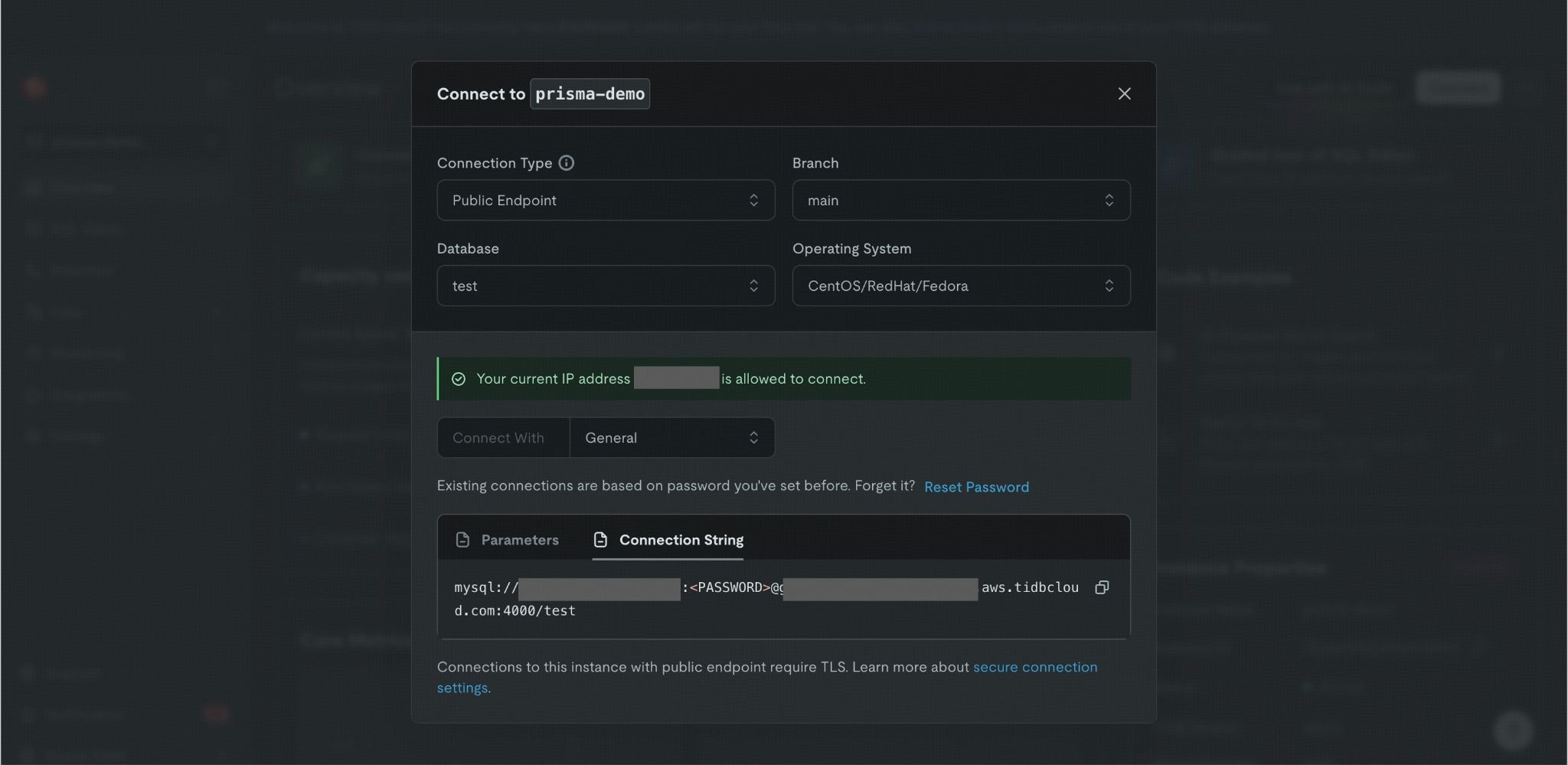Open the Branch dropdown showing main
The width and height of the screenshot is (1568, 765).
961,200
